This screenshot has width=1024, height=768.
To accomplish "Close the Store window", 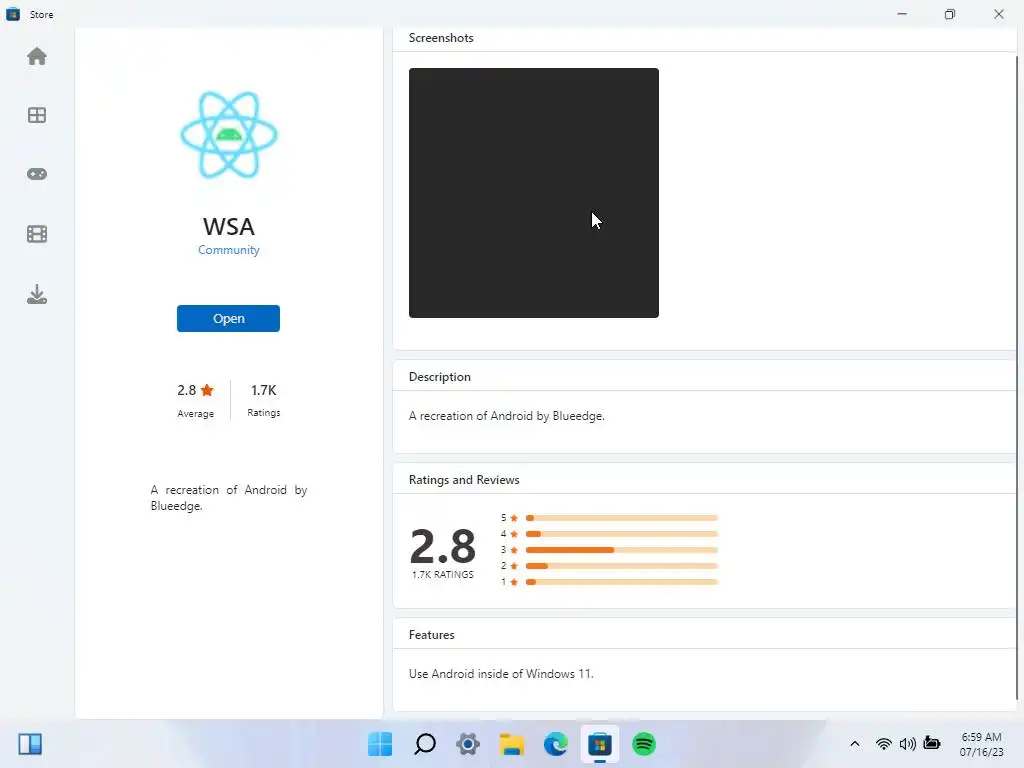I will (999, 14).
